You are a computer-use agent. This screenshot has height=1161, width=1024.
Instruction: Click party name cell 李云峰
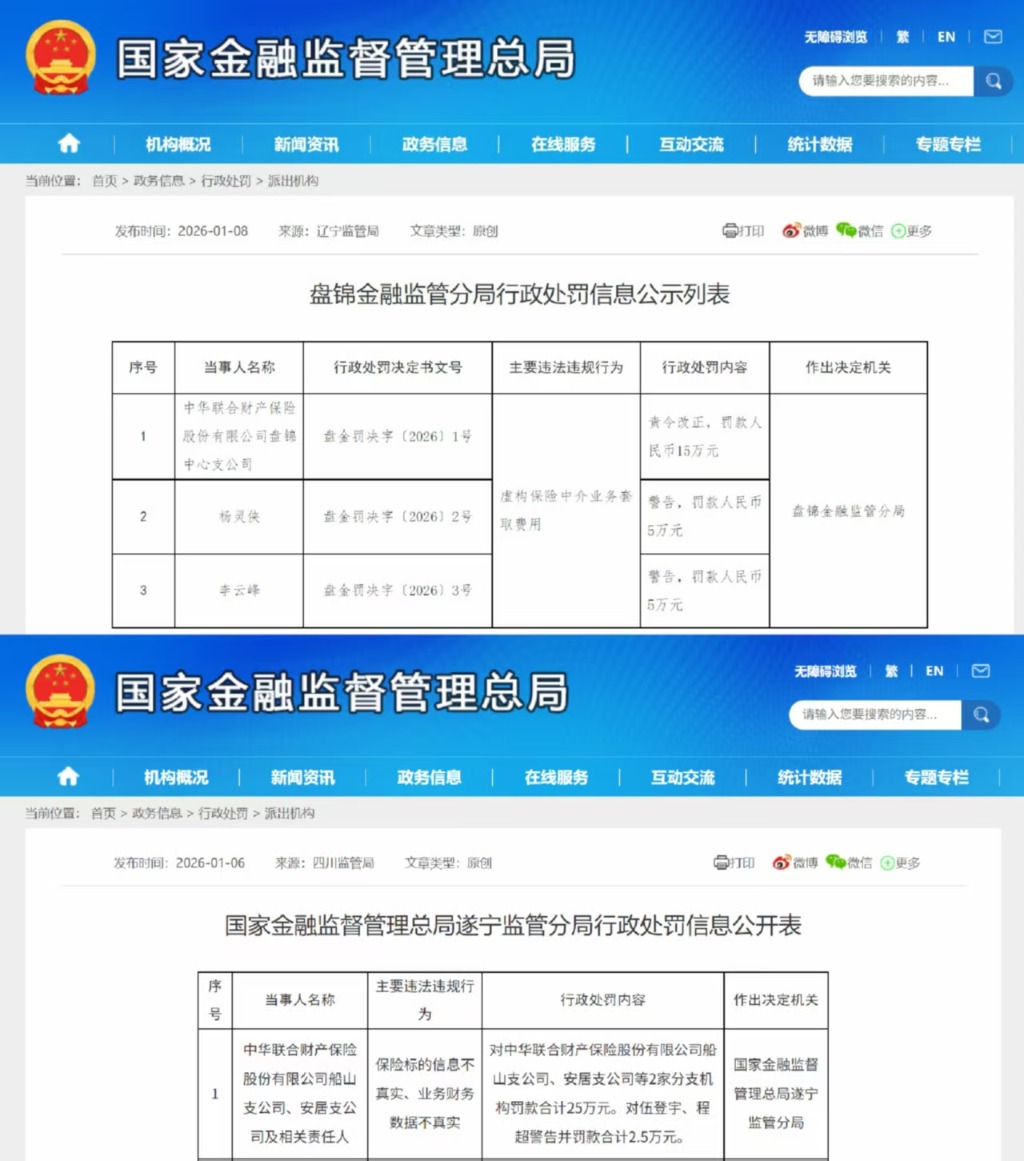(239, 590)
